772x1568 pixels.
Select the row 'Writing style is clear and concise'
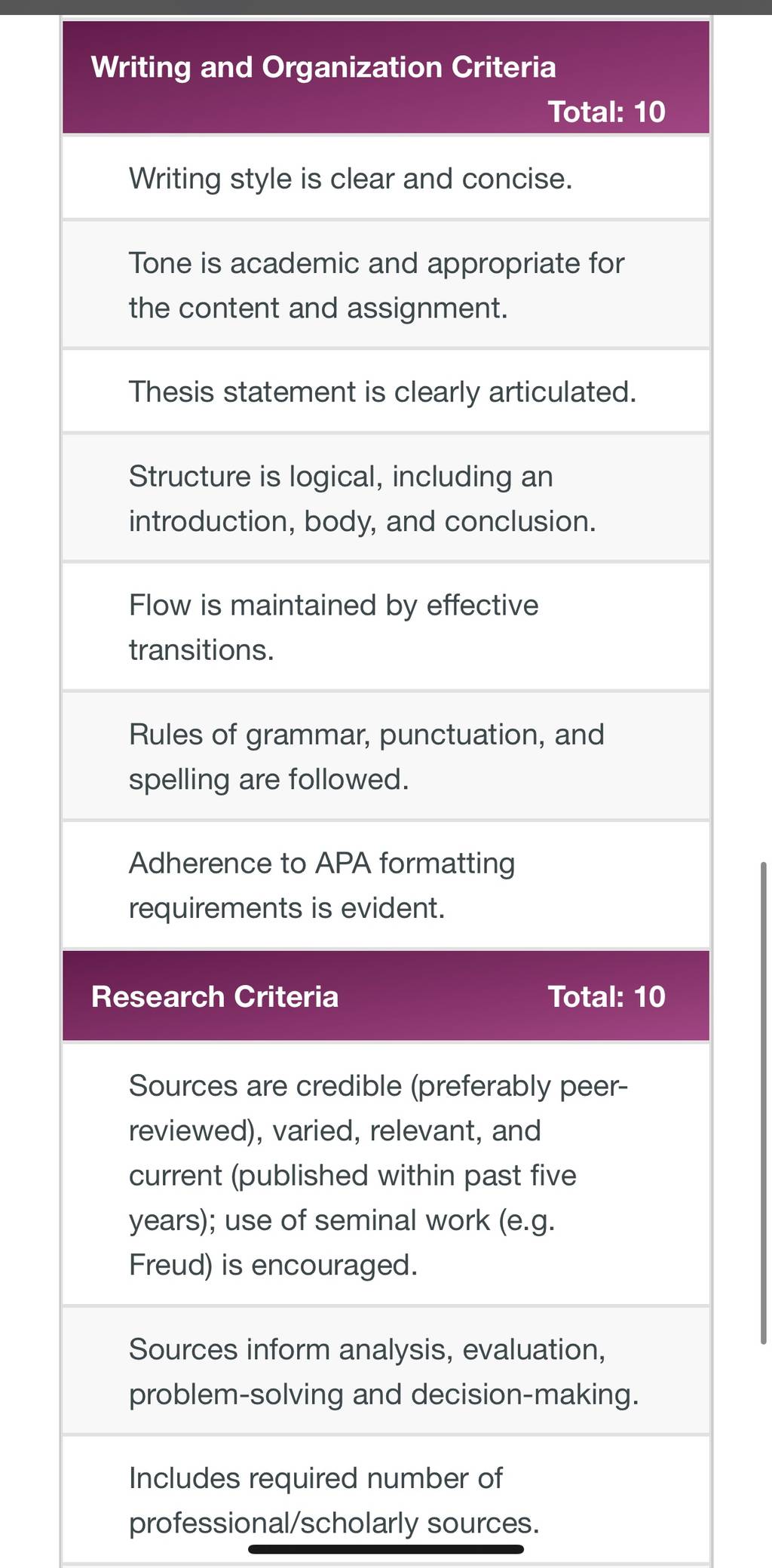pyautogui.click(x=386, y=178)
